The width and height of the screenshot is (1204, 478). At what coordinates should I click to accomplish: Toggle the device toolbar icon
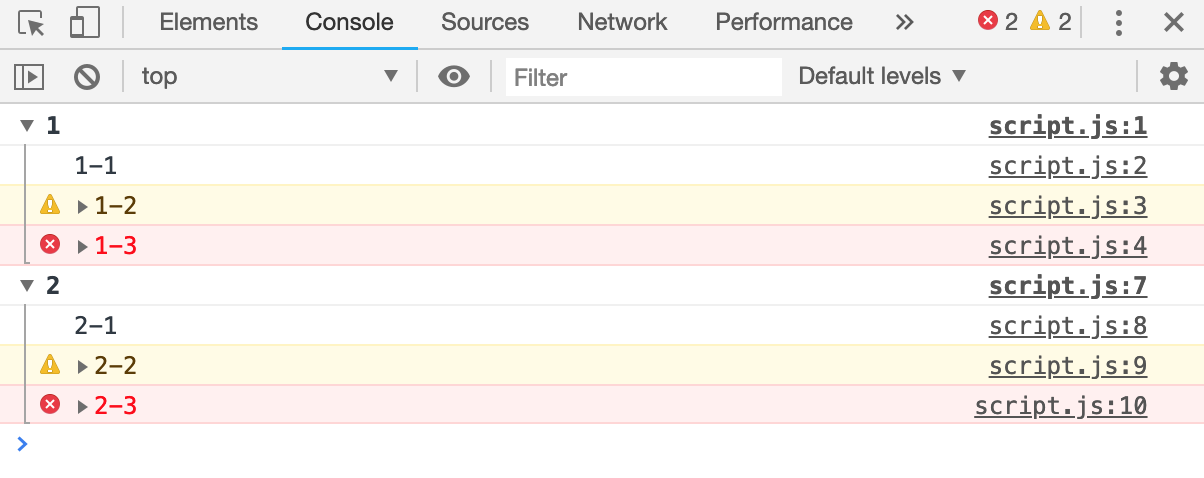pyautogui.click(x=85, y=23)
